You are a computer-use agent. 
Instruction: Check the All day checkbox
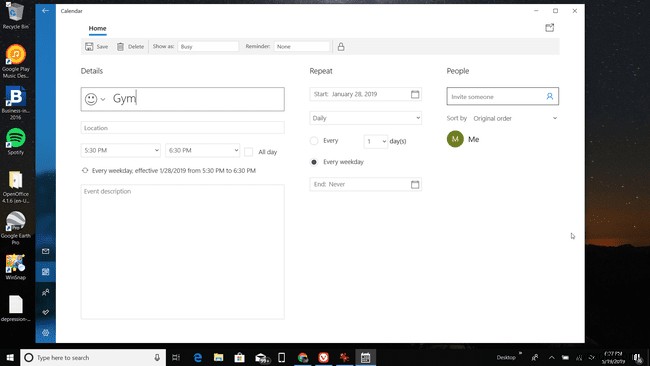[248, 152]
